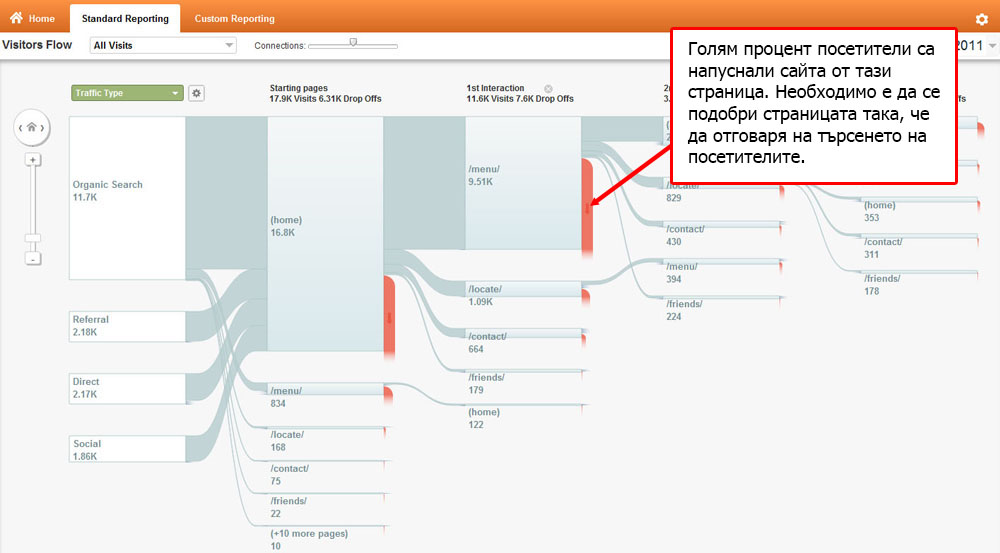Open the date range dropdown arrow
This screenshot has width=1000, height=553.
click(992, 46)
